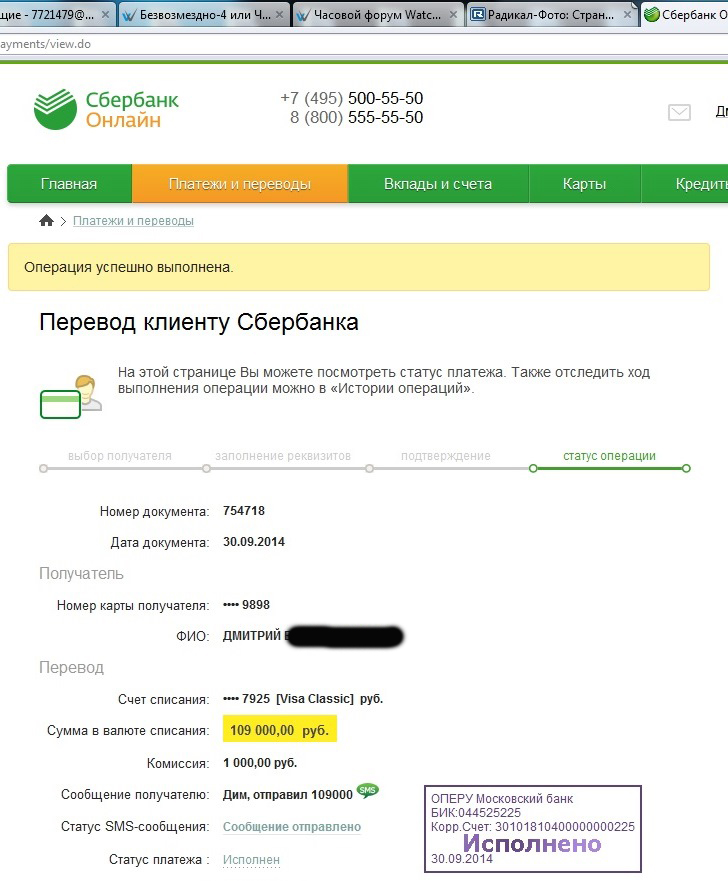
Task: Click the highlighted 109 000,00 руб. amount
Action: click(x=279, y=731)
